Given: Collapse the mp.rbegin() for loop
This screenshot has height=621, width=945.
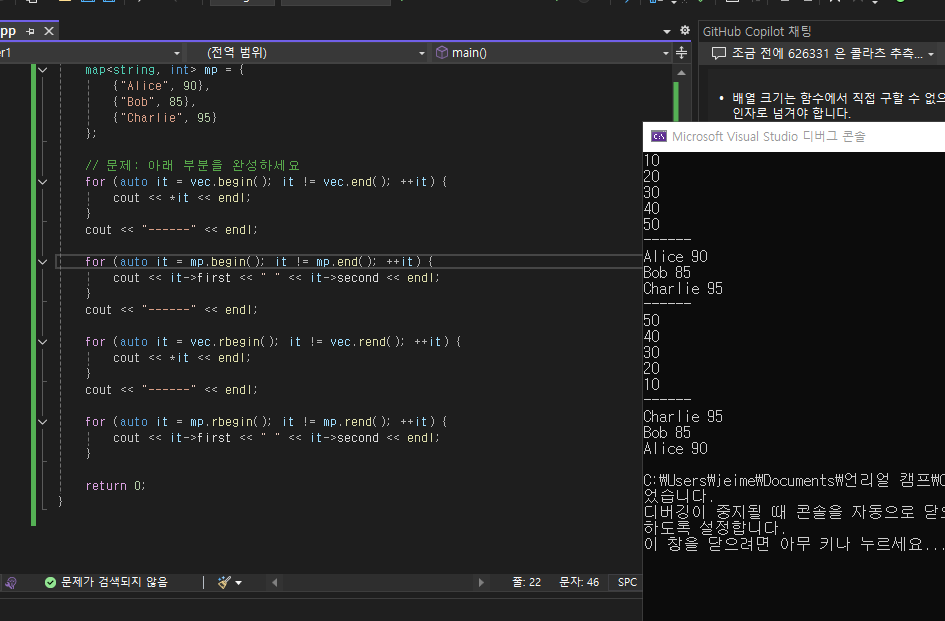Looking at the screenshot, I should tap(42, 421).
